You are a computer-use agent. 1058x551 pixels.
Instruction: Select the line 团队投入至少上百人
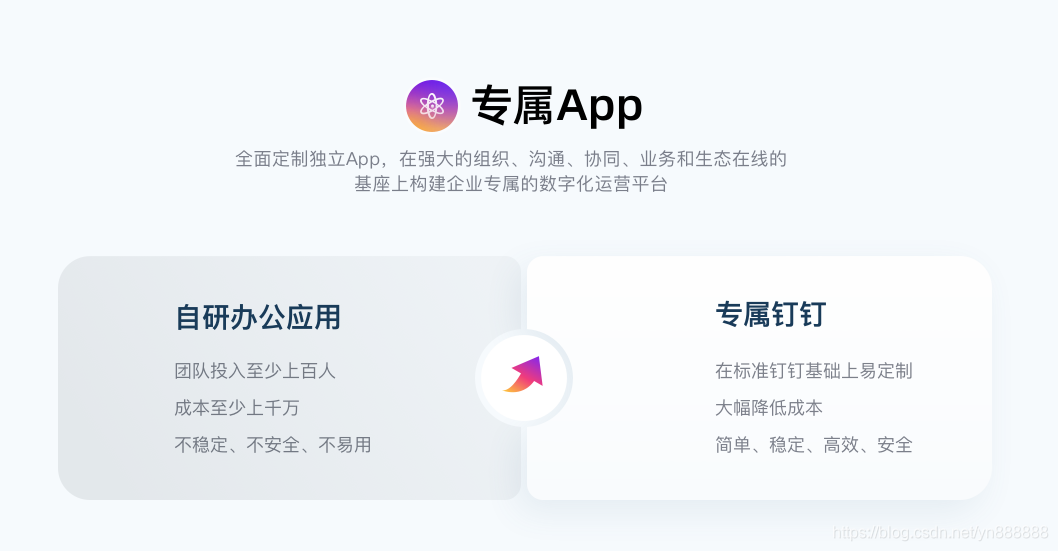(255, 371)
